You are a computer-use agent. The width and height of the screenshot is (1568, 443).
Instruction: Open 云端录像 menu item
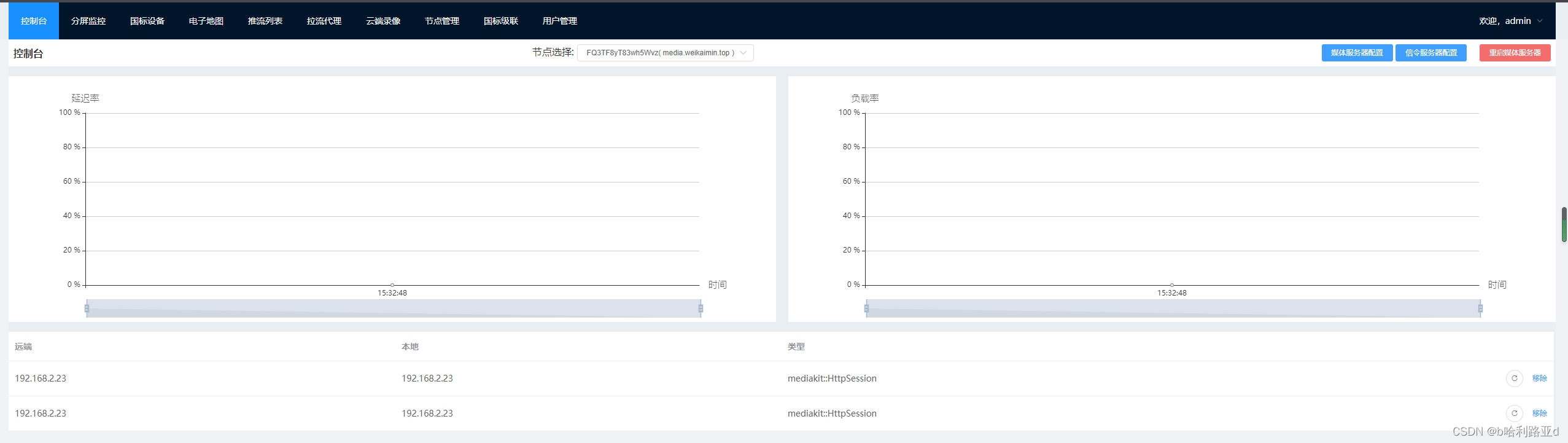click(383, 21)
